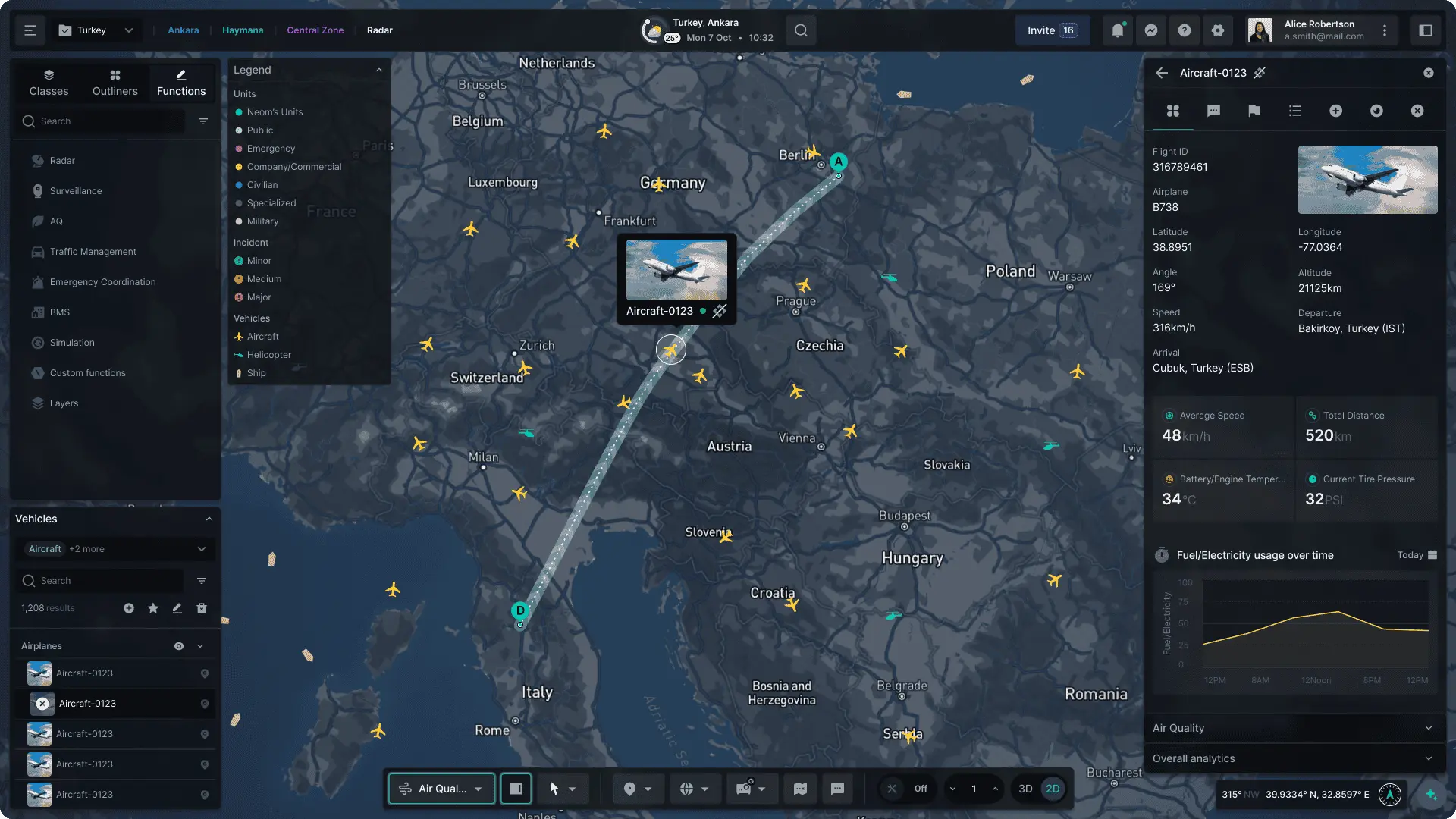This screenshot has height=819, width=1456.
Task: Click the compass north indicator icon
Action: 1389,794
